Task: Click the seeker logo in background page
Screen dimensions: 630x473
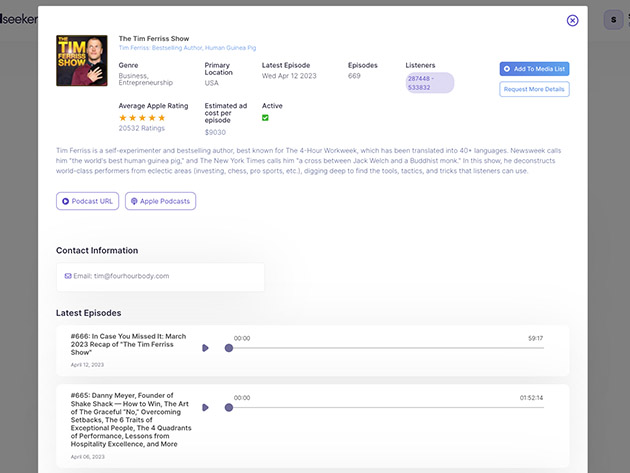Action: point(19,19)
